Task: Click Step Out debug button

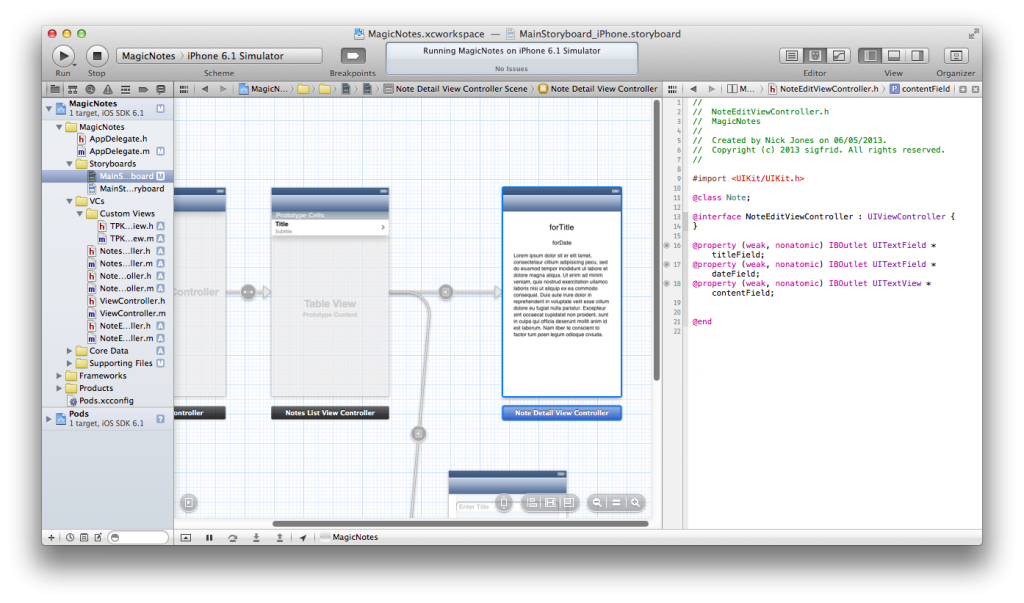Action: point(280,538)
